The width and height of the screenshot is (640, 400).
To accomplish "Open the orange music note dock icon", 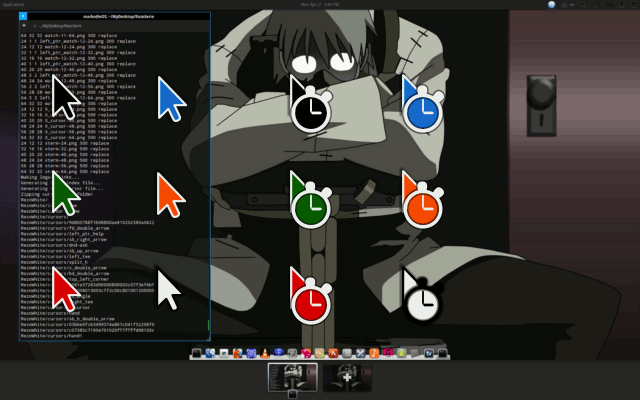I will point(374,353).
